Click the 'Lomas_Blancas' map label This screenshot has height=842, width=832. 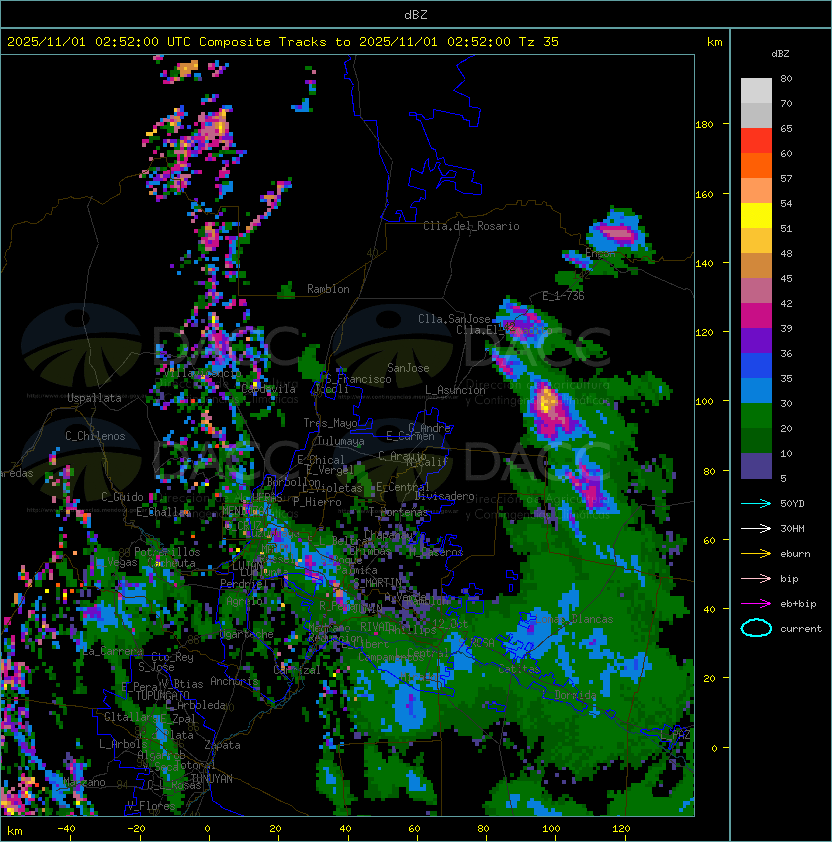click(574, 619)
